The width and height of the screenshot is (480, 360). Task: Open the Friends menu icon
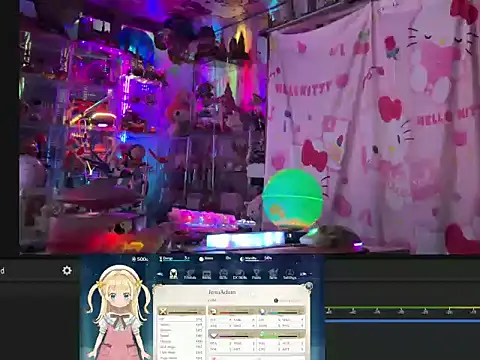click(190, 274)
